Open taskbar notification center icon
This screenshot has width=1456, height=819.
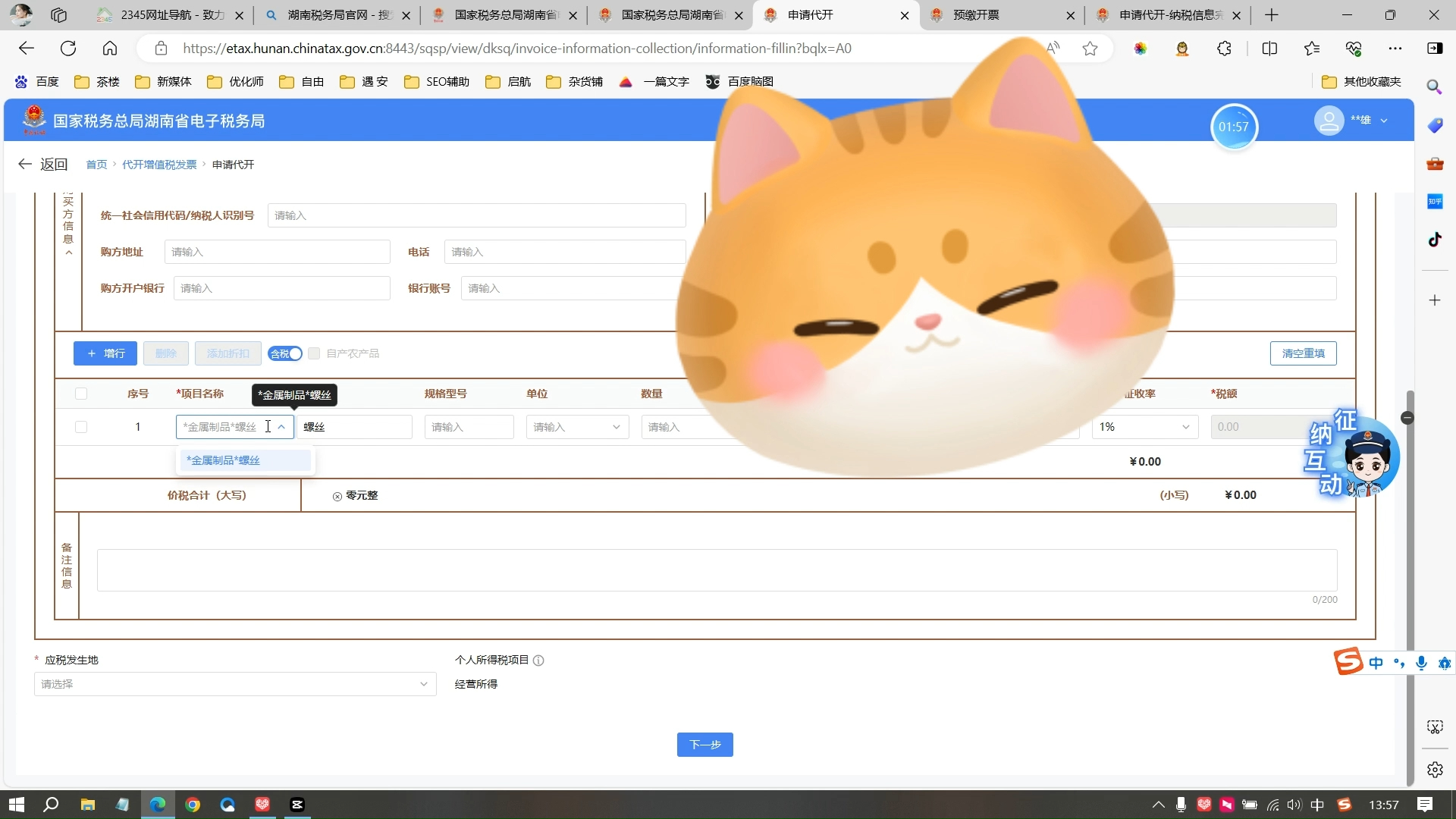1425,805
